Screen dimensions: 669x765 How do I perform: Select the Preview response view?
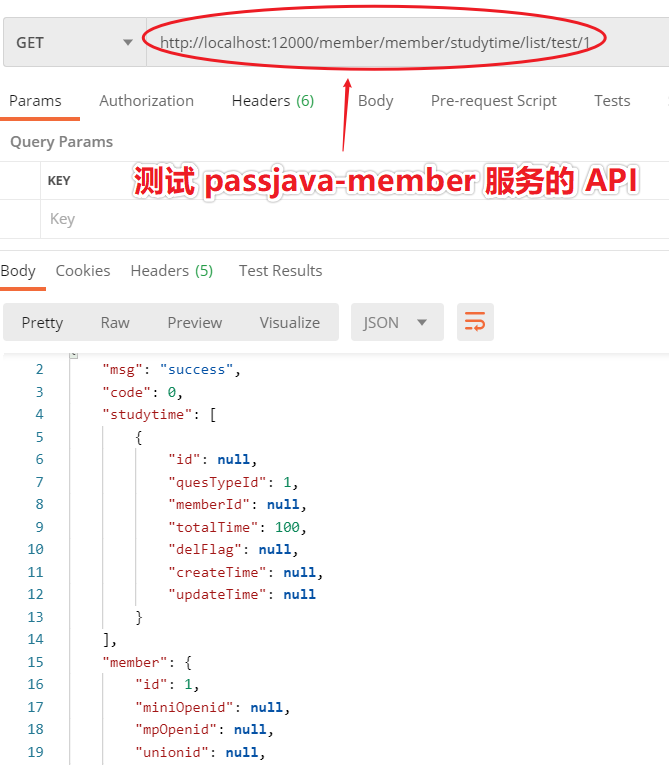pyautogui.click(x=194, y=322)
